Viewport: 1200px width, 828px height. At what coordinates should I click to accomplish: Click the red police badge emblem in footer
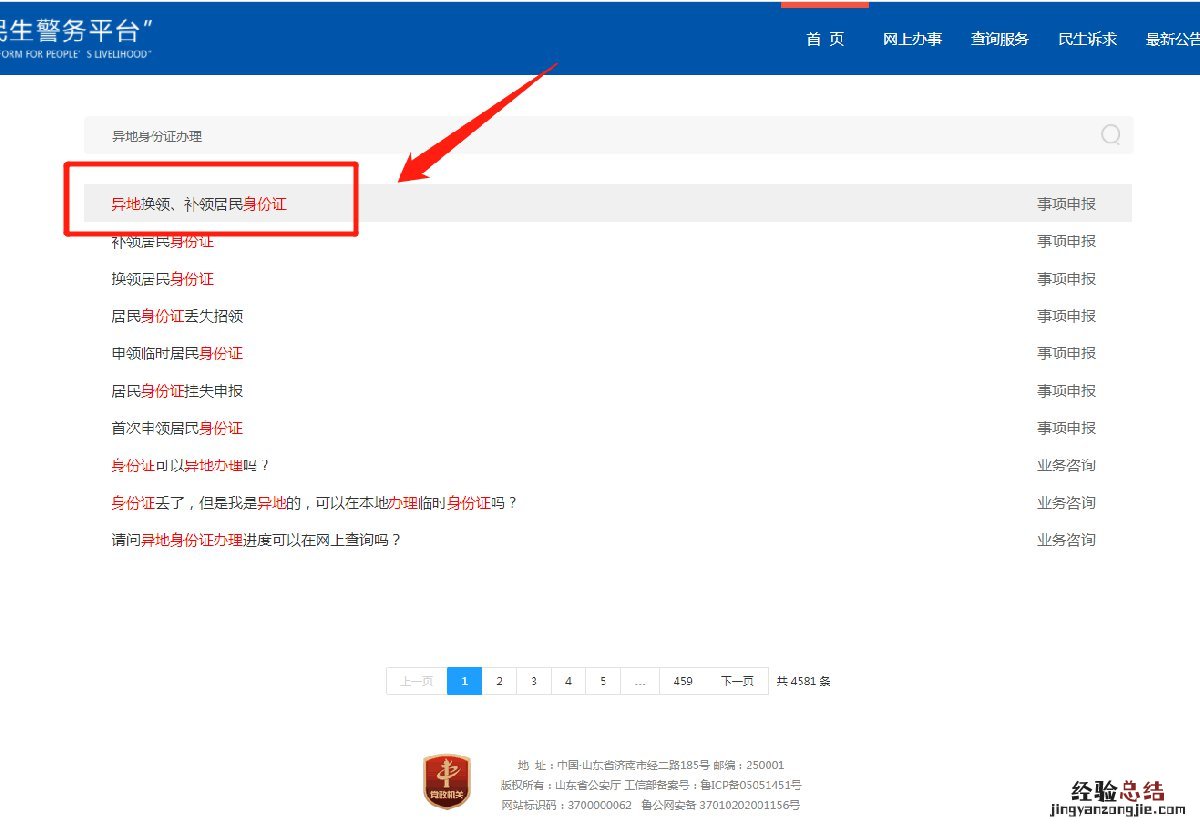point(447,781)
